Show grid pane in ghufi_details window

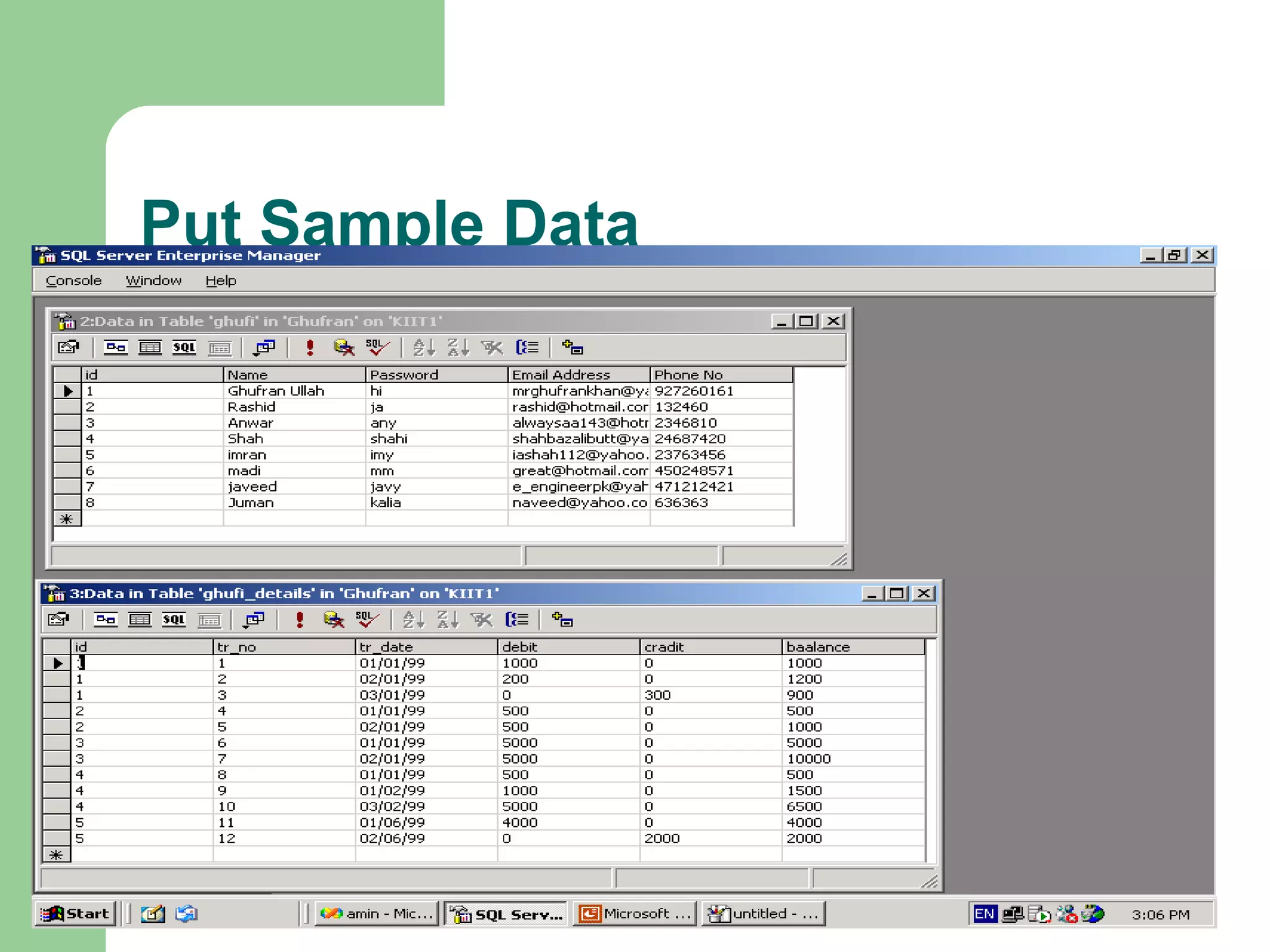140,619
